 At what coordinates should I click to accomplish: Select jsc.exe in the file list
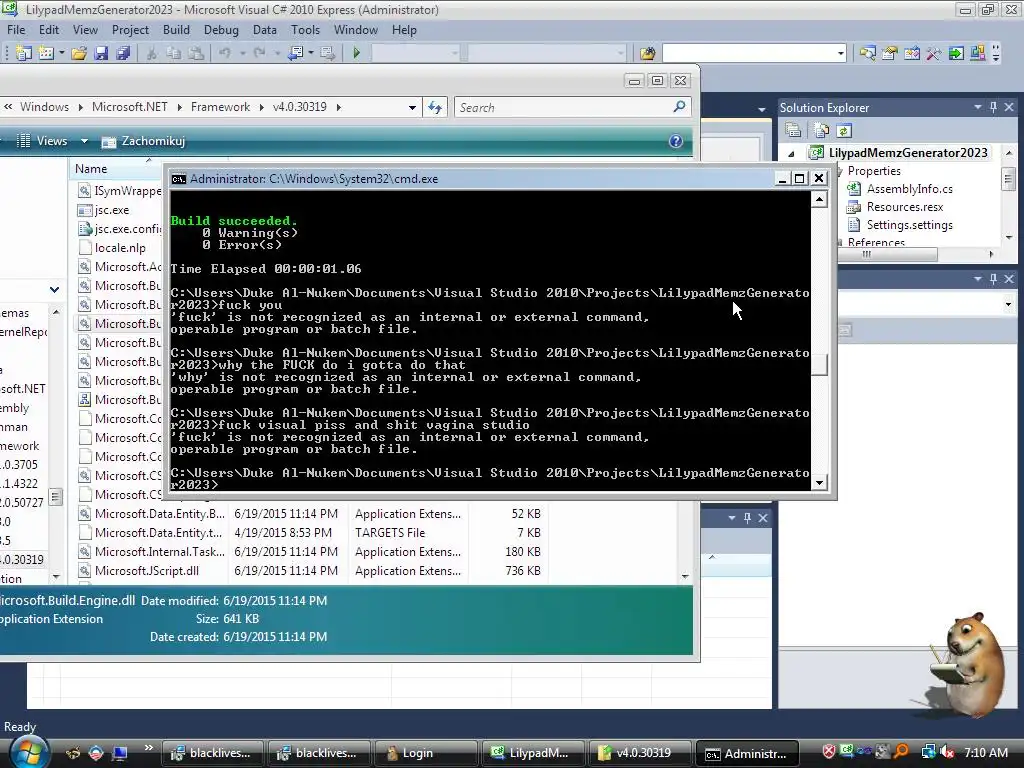click(111, 210)
